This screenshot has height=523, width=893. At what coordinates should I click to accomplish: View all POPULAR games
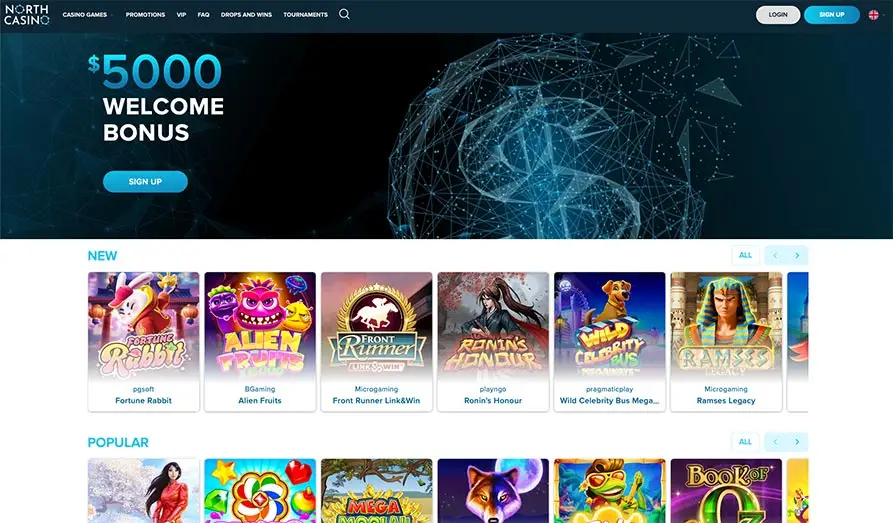745,442
